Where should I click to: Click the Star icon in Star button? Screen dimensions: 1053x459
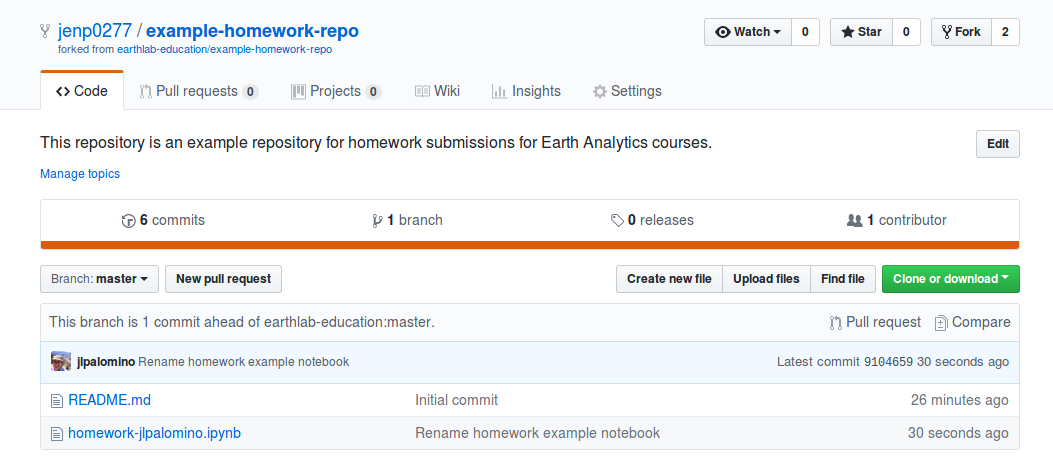click(x=848, y=32)
